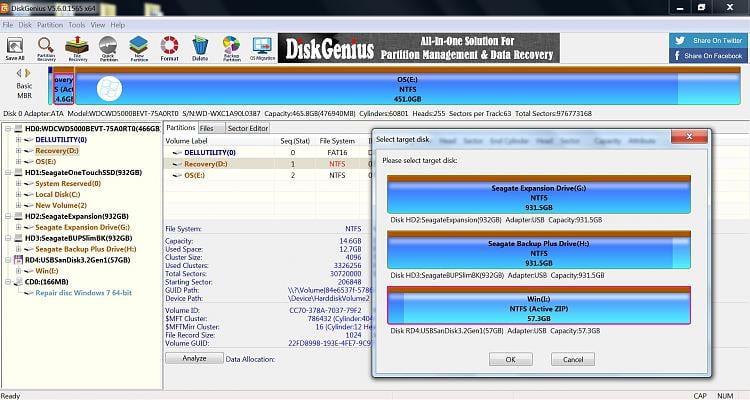Select Seagate Backup Plus Drive(H:) tree item

(x=86, y=249)
